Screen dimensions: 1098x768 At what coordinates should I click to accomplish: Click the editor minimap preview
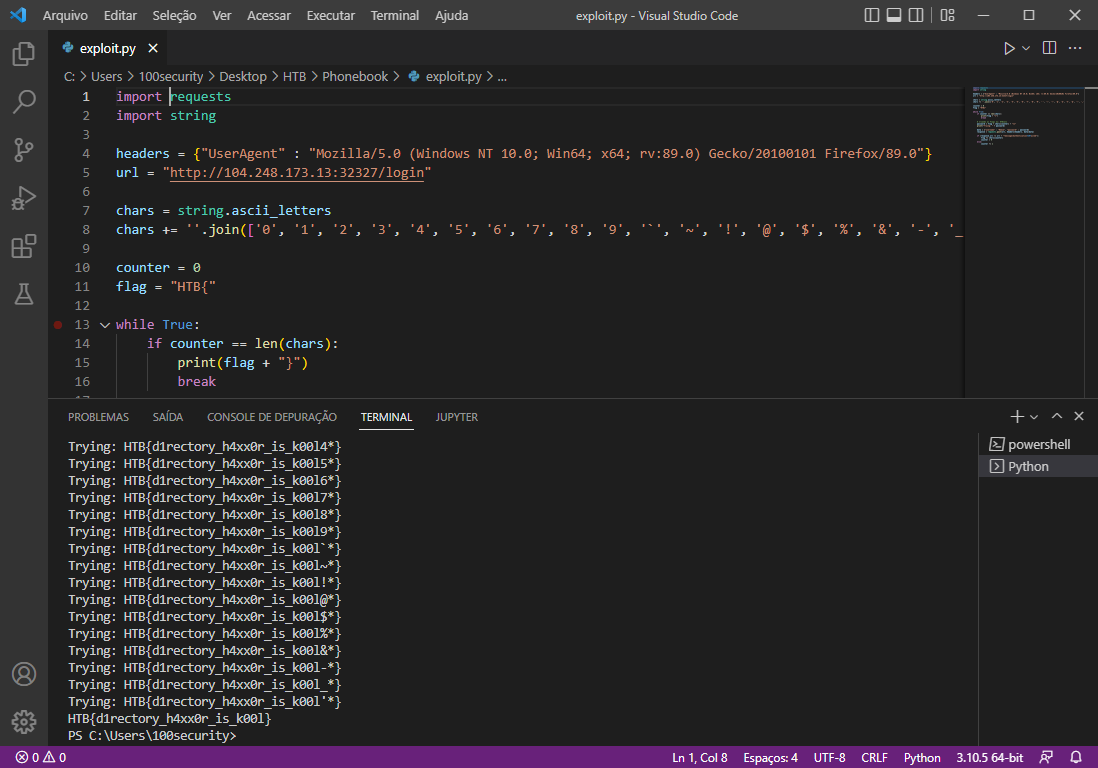pyautogui.click(x=1026, y=116)
